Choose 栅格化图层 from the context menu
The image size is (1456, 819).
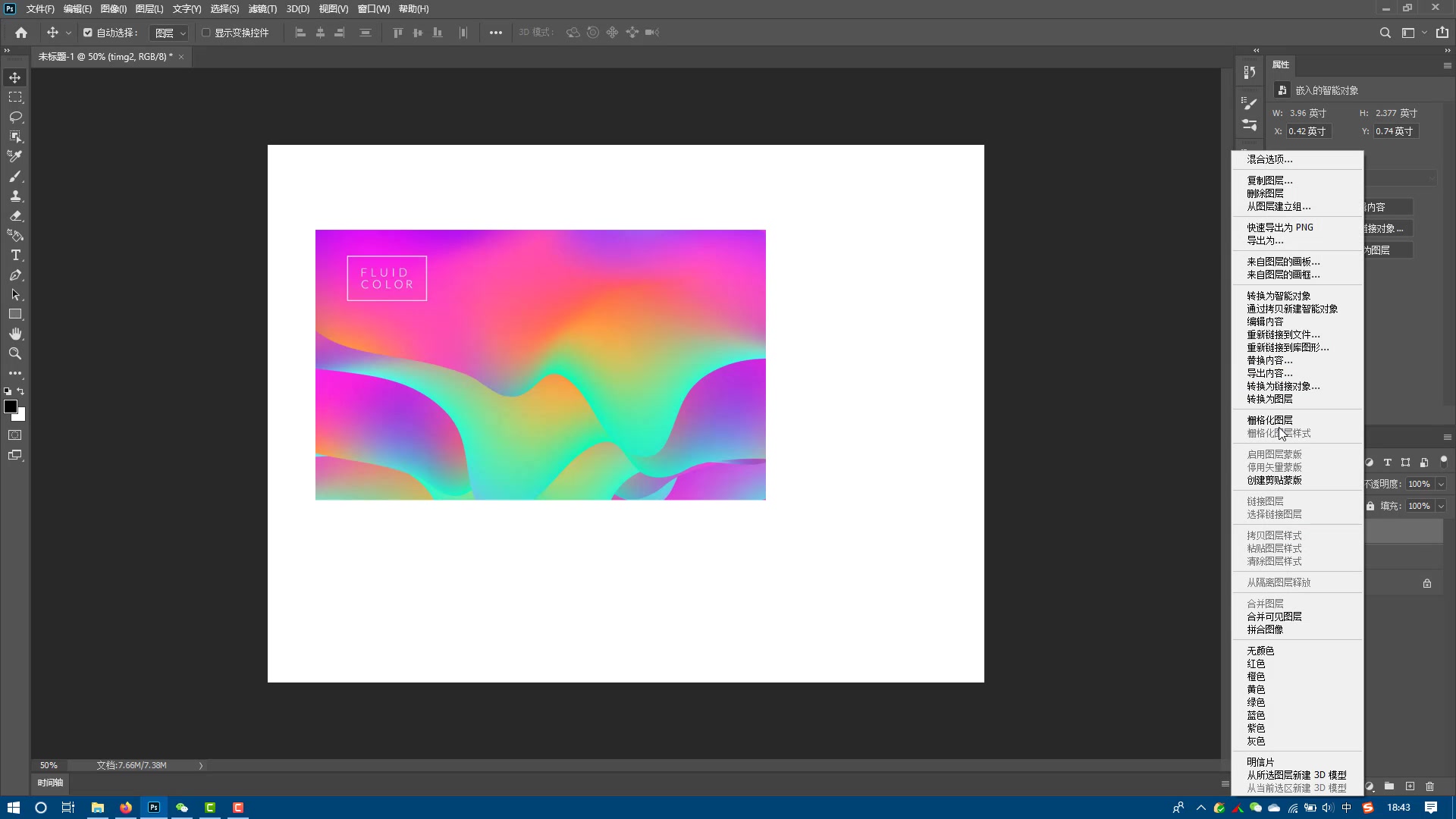[x=1269, y=420]
